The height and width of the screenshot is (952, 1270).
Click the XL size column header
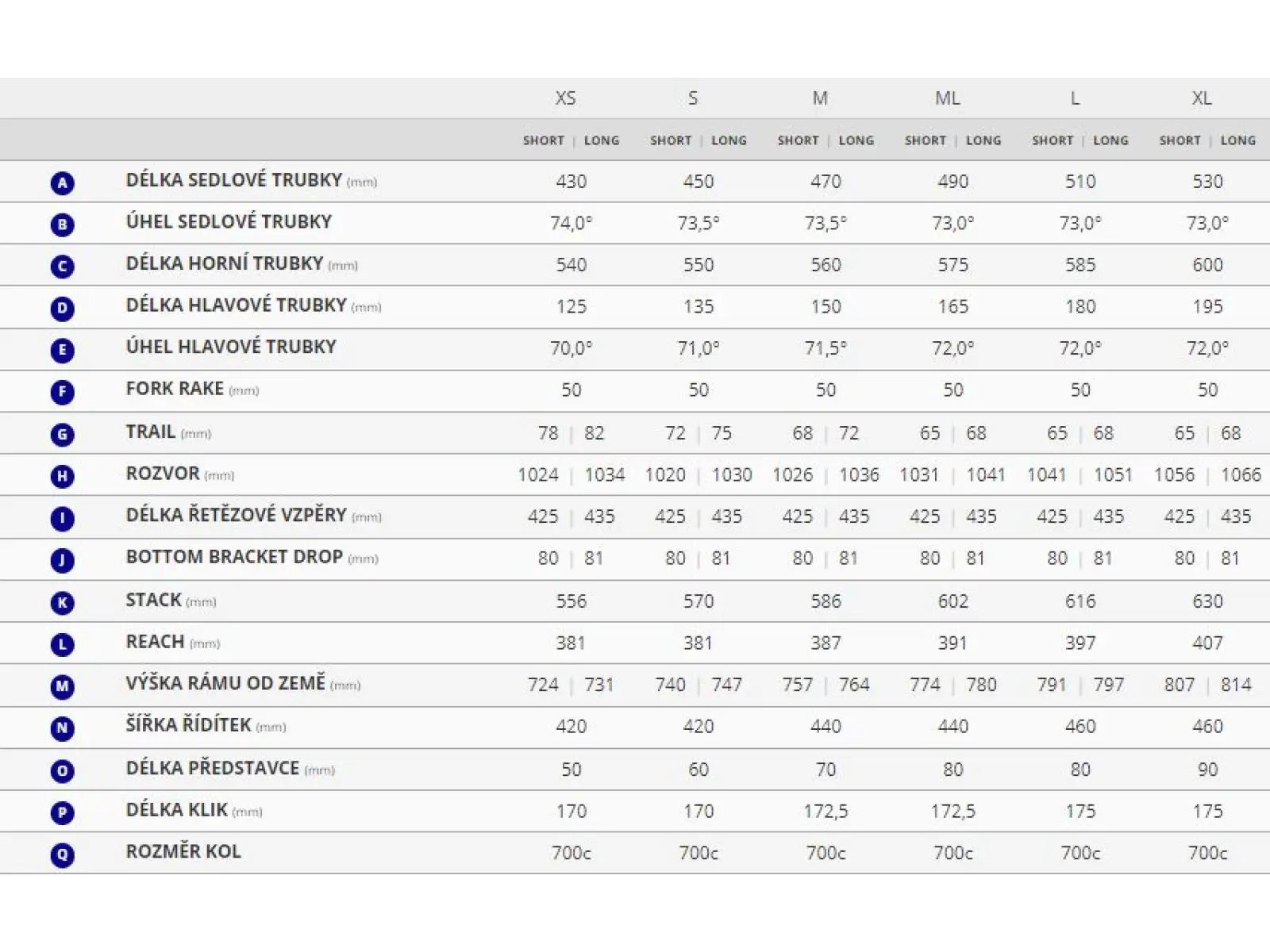pos(1202,98)
